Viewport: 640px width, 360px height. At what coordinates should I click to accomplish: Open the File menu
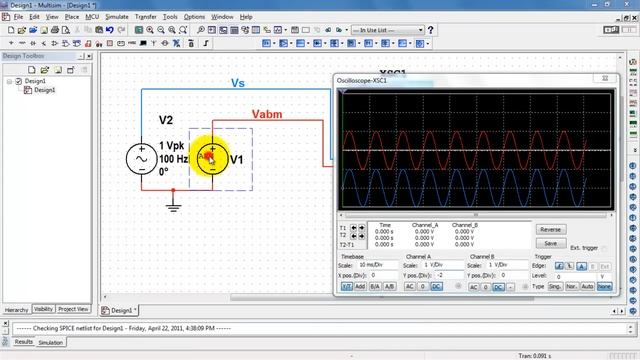[x=18, y=17]
